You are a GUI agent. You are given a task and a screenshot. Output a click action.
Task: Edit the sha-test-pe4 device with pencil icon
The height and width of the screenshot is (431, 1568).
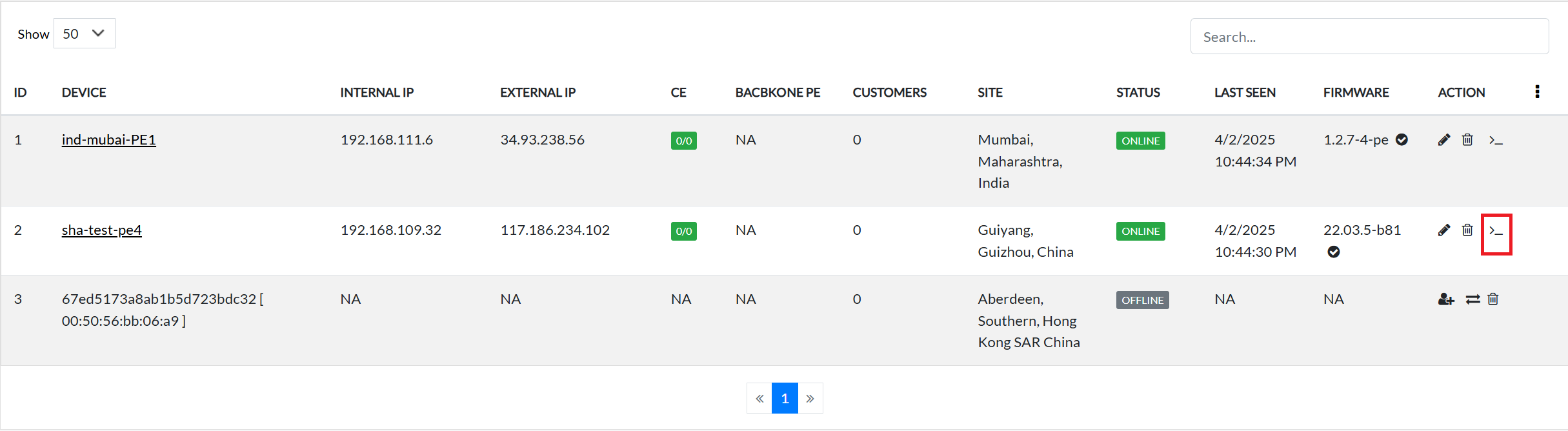1444,230
